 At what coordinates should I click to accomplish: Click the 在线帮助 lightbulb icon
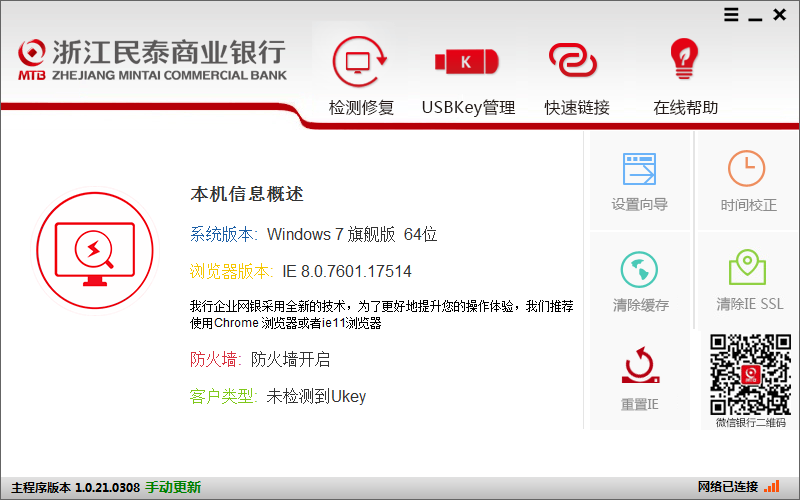point(684,59)
